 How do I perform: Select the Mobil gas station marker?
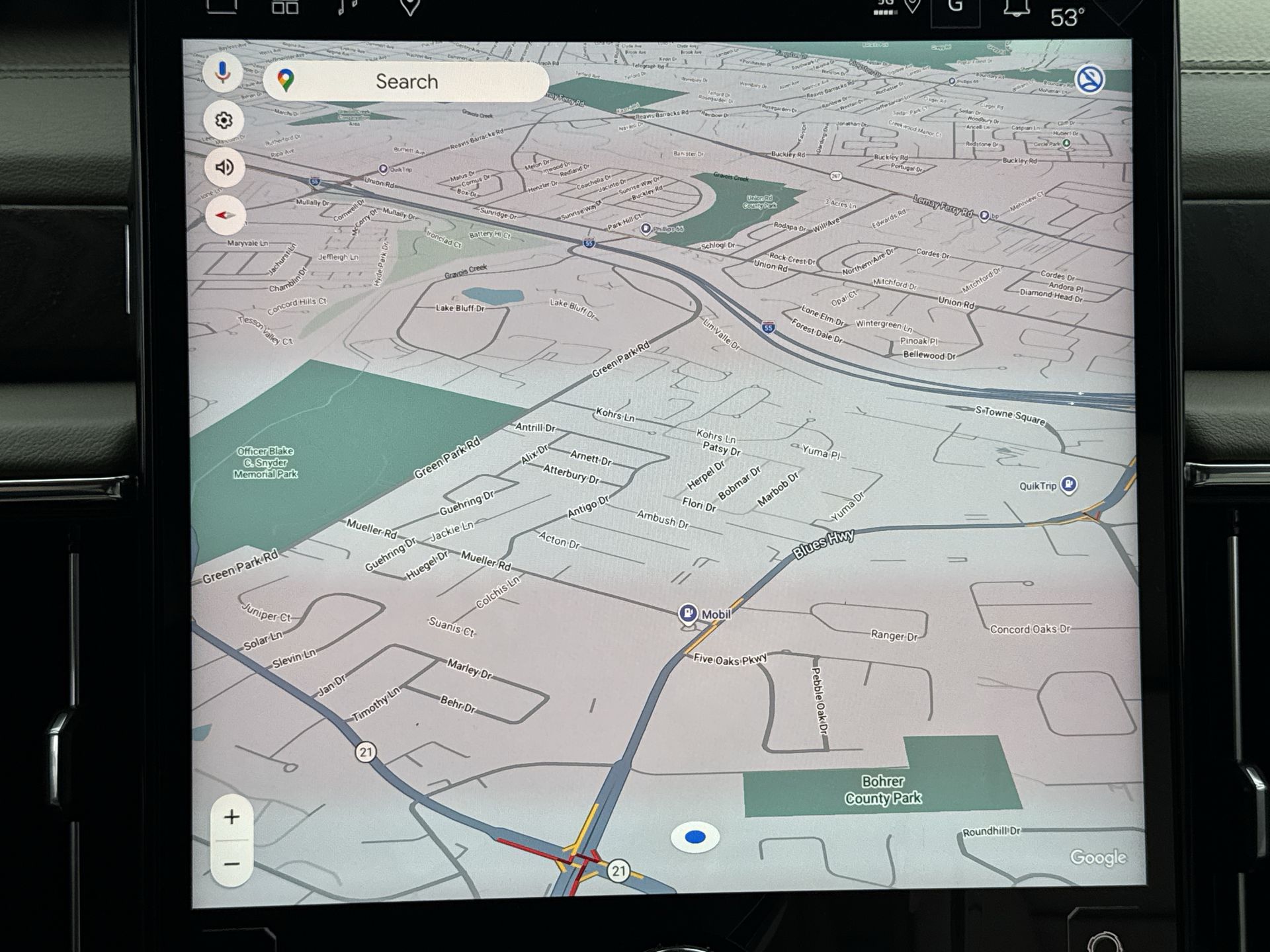tap(688, 614)
